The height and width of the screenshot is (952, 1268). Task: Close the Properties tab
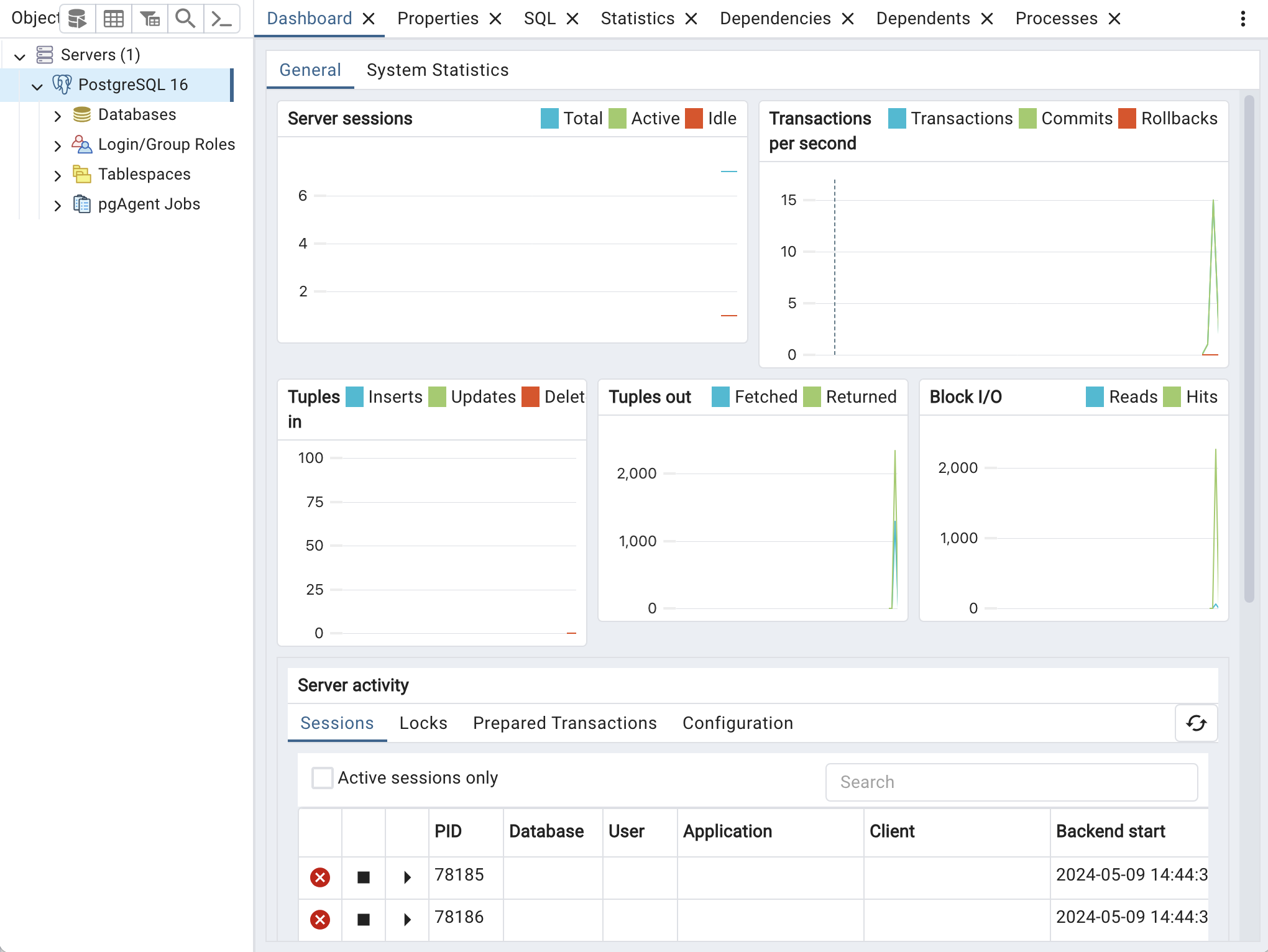pos(495,19)
